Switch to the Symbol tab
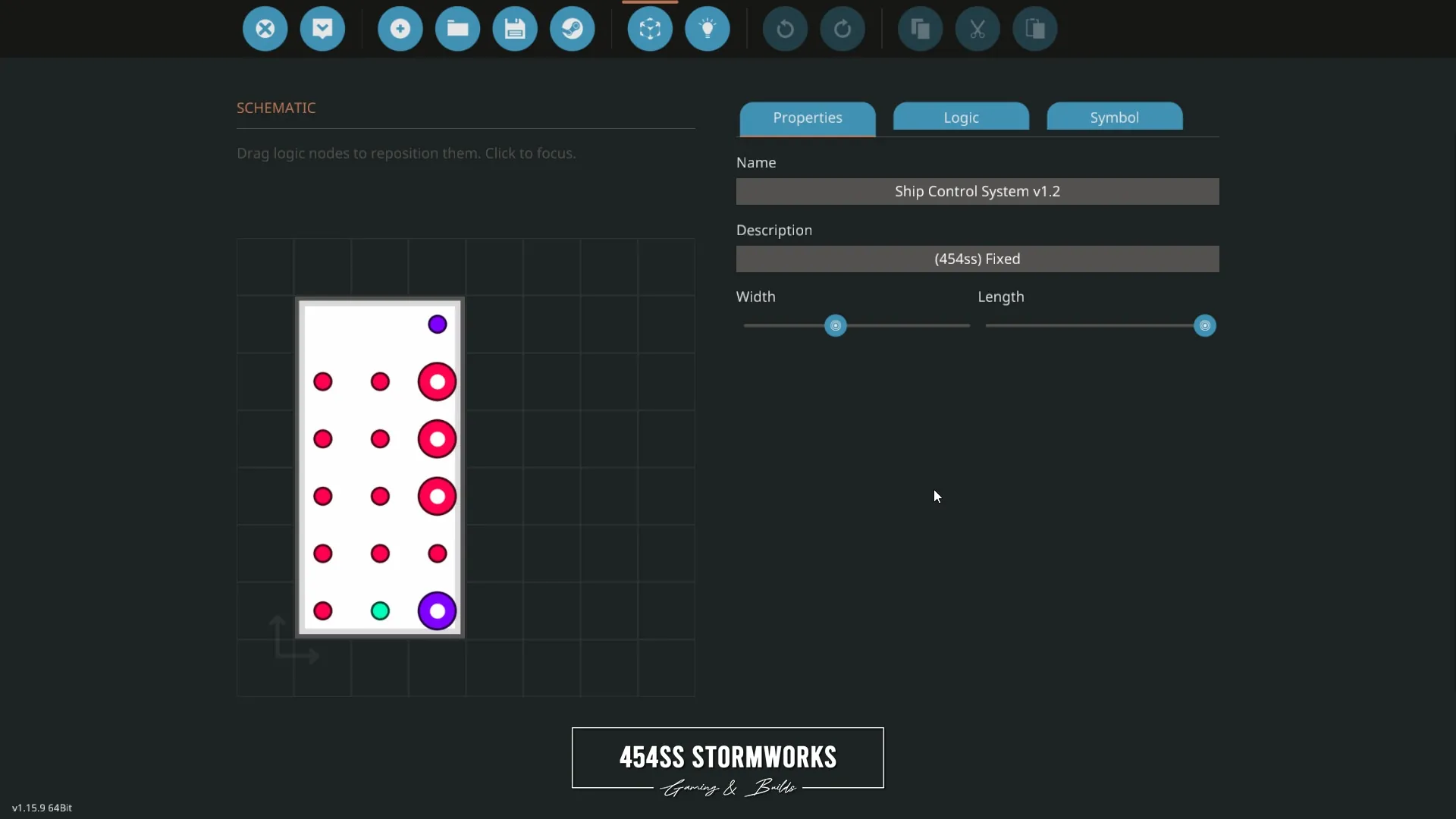 (x=1114, y=118)
